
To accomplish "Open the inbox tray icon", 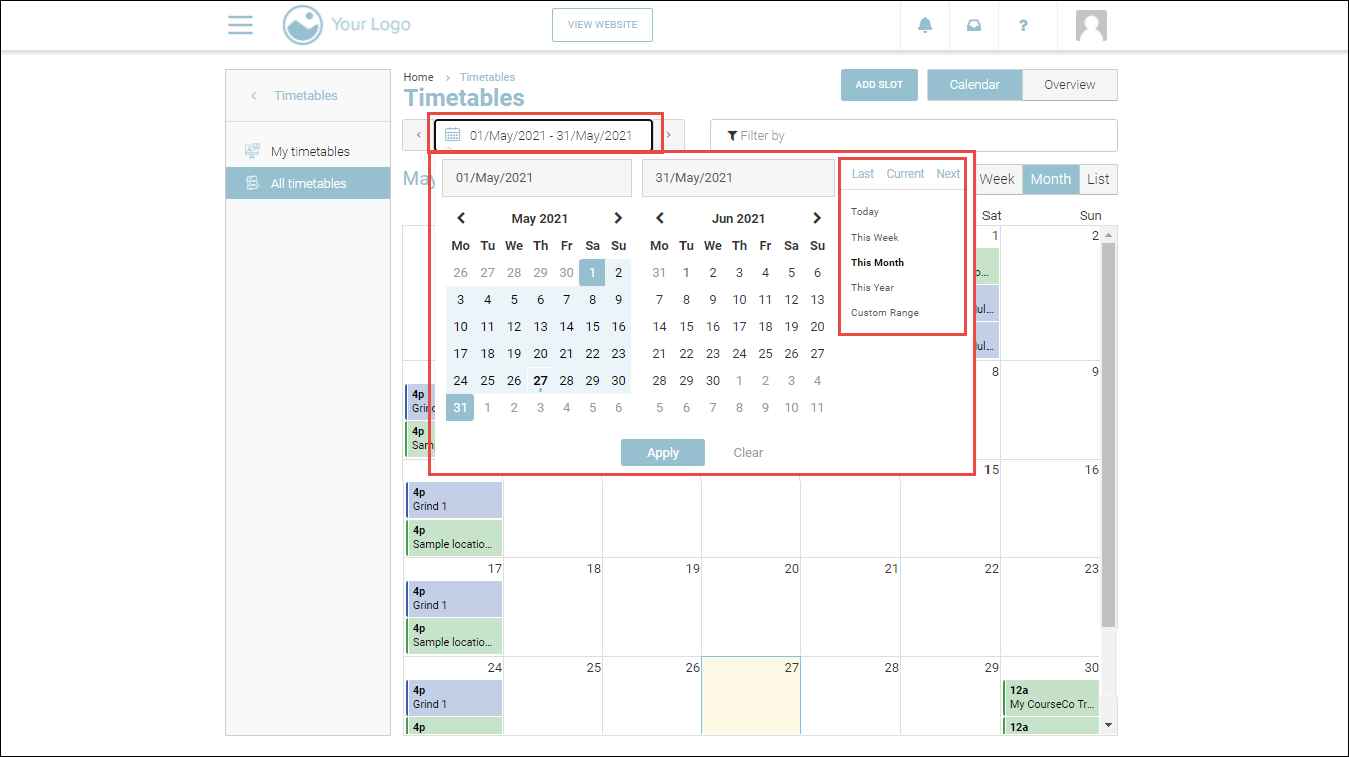I will click(x=973, y=25).
